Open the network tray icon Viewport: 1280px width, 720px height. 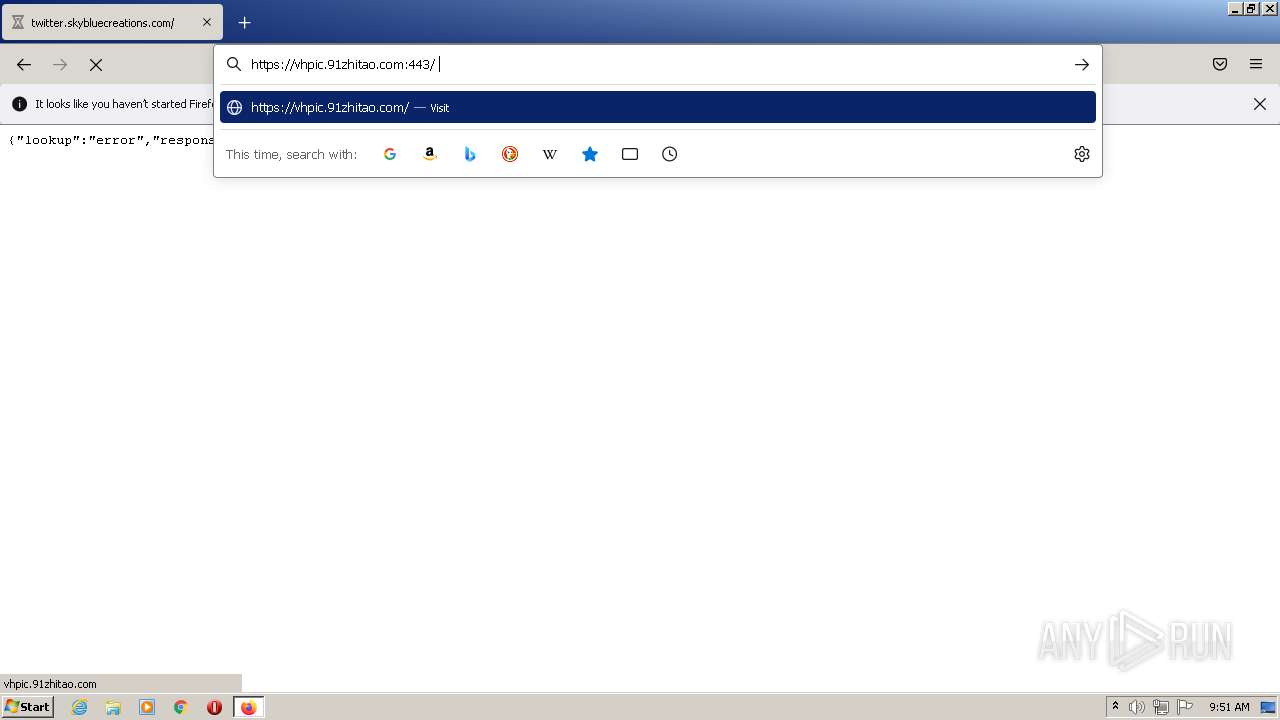[1161, 707]
